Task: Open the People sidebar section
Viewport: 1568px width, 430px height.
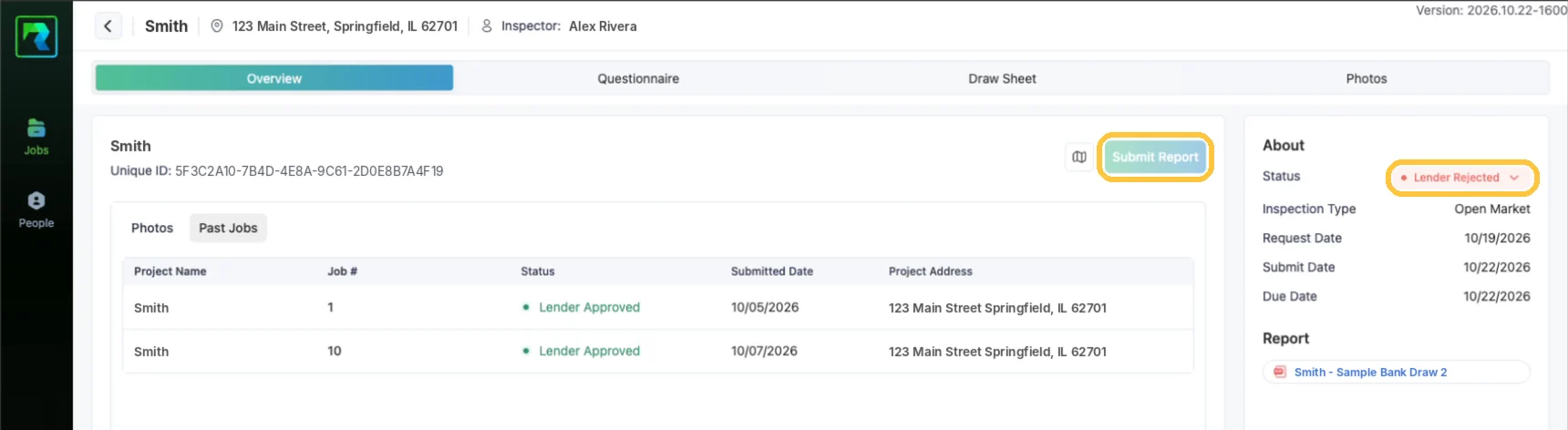Action: pos(36,210)
